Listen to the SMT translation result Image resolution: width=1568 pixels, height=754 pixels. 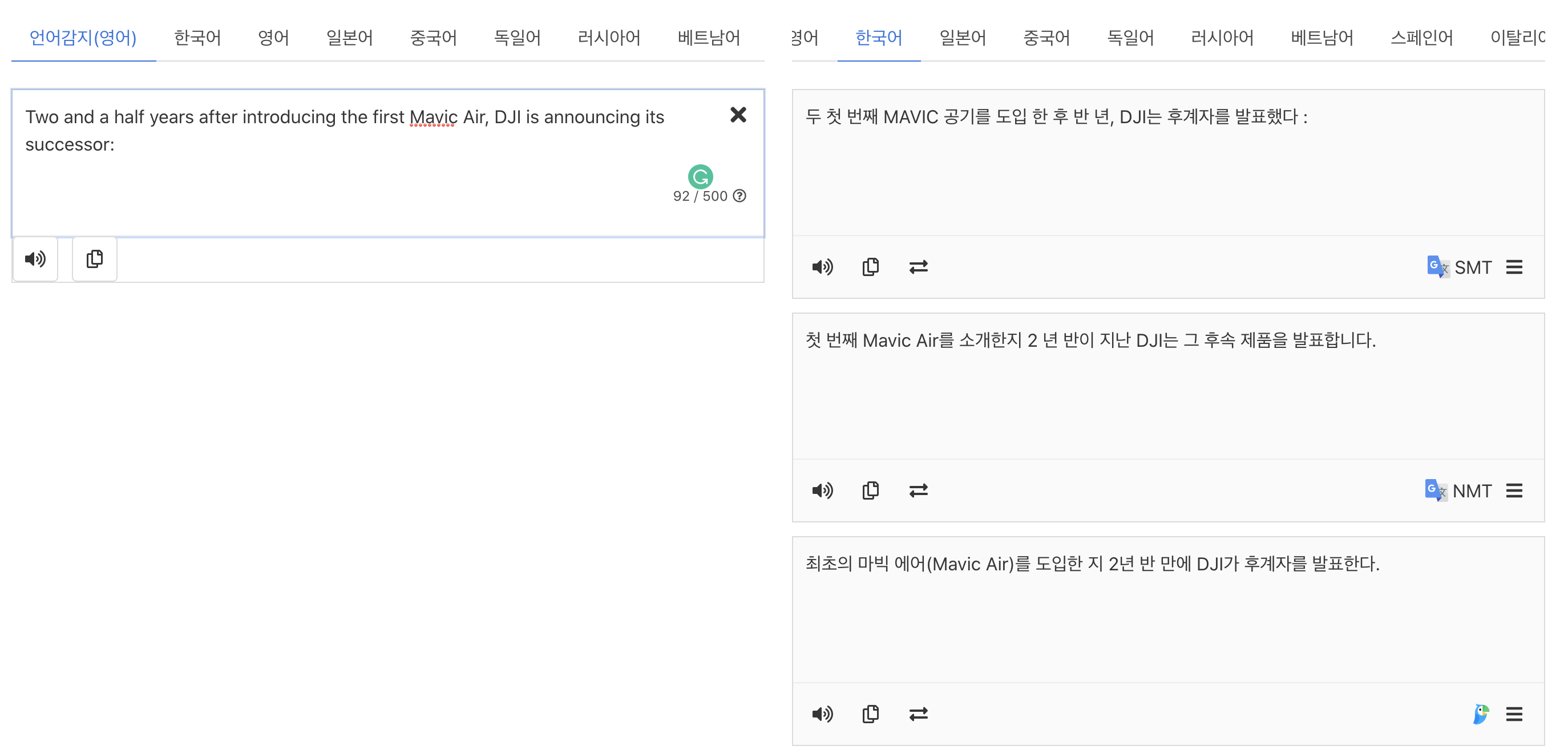point(822,266)
